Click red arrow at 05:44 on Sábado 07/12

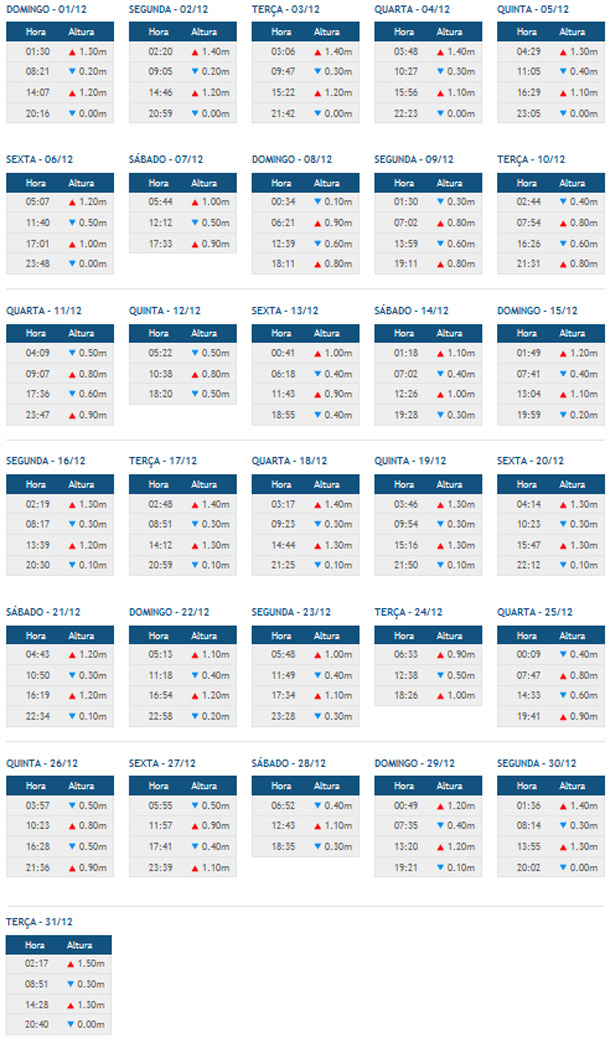(194, 201)
